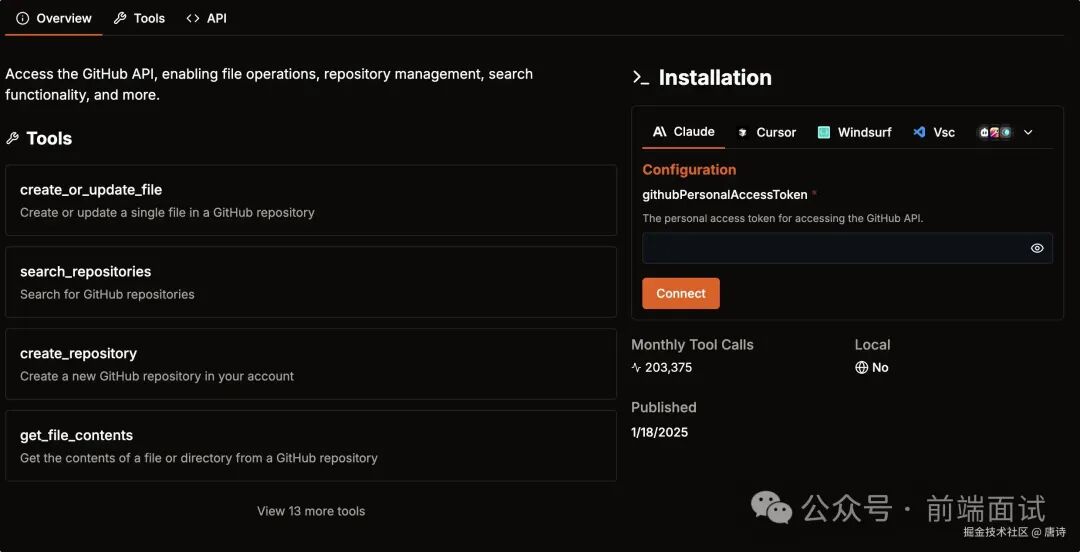Click the Local label
The width and height of the screenshot is (1080, 552).
click(x=872, y=345)
